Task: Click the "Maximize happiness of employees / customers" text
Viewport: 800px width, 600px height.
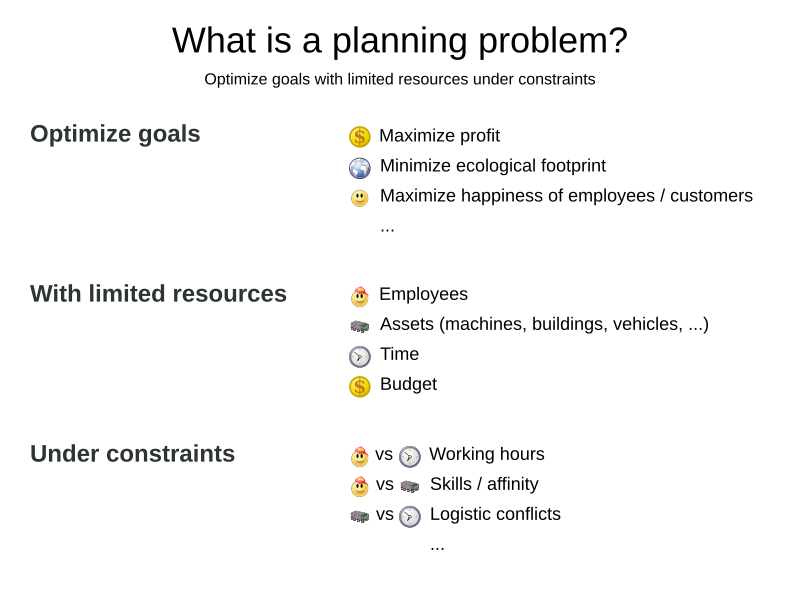Action: click(x=566, y=196)
